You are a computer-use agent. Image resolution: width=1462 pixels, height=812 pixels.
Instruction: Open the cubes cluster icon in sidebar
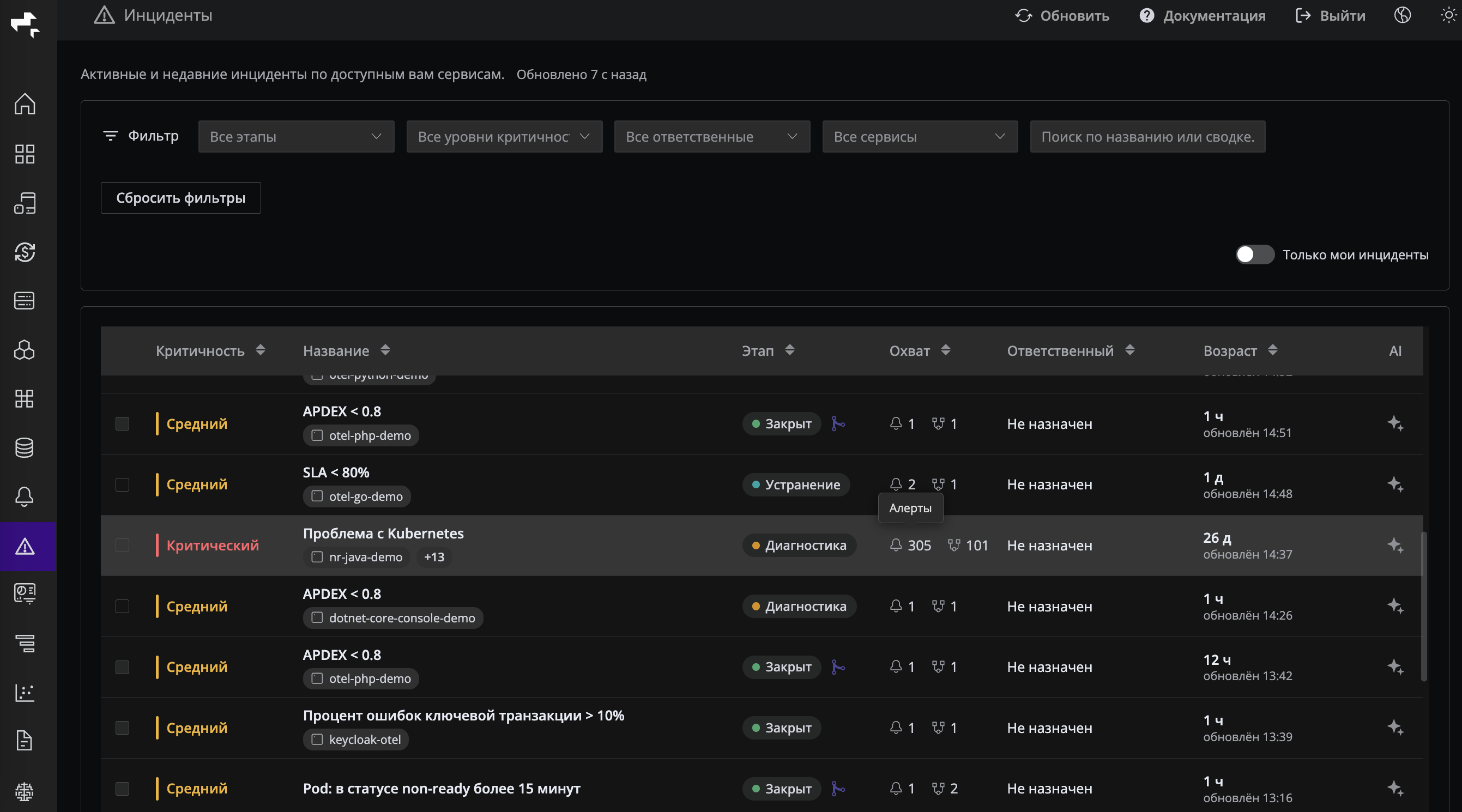point(25,349)
